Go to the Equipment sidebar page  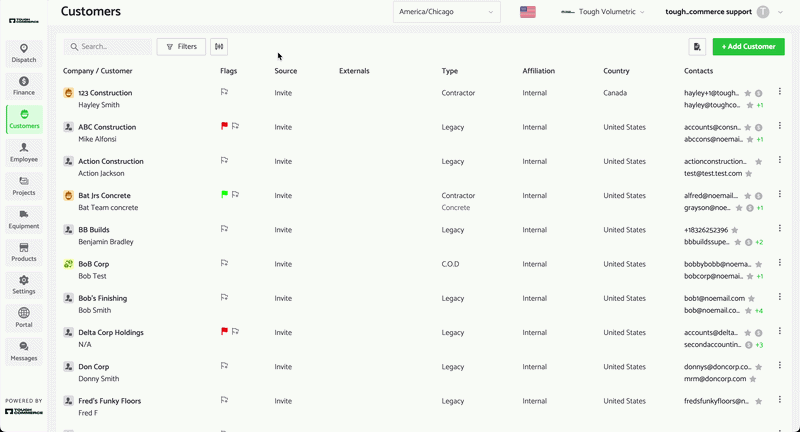(24, 219)
